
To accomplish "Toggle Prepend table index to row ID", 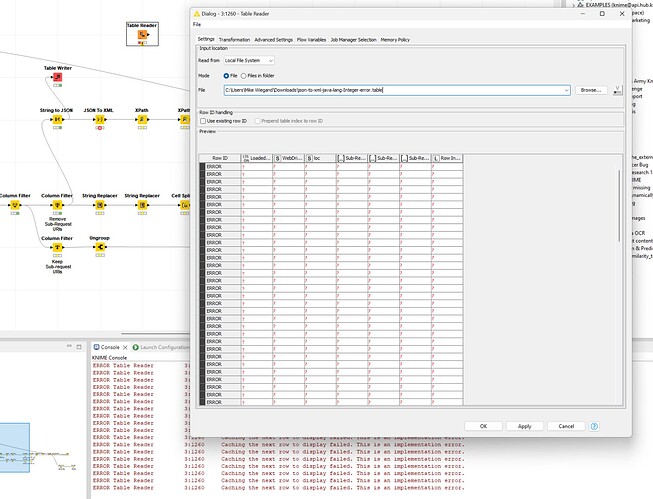I will (x=257, y=121).
